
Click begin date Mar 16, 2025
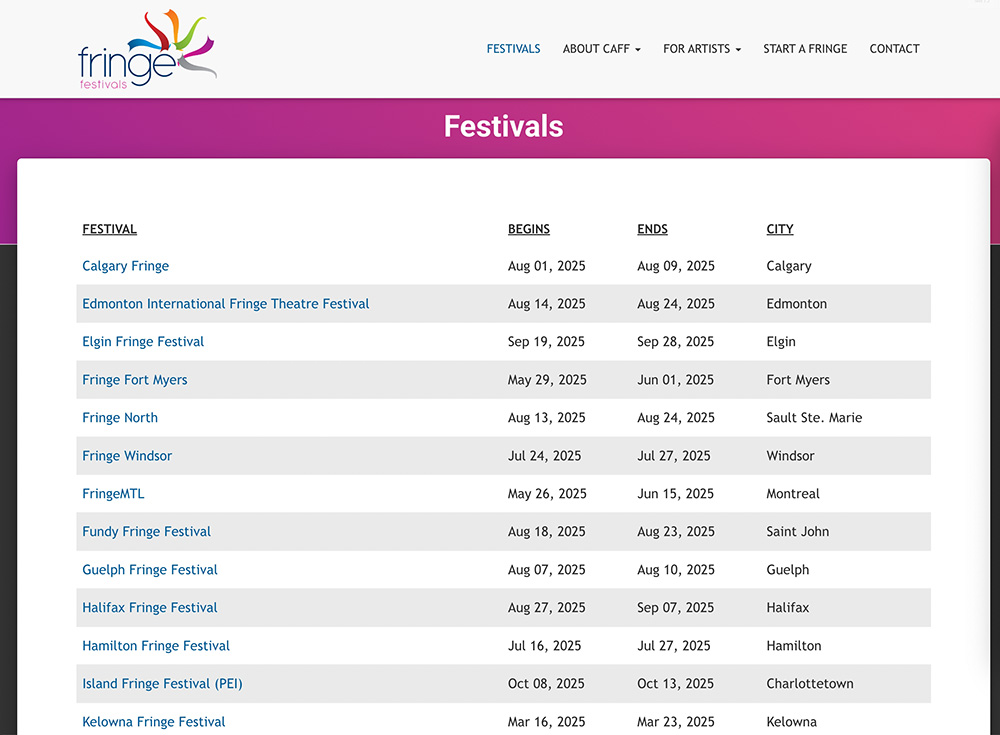pyautogui.click(x=547, y=722)
